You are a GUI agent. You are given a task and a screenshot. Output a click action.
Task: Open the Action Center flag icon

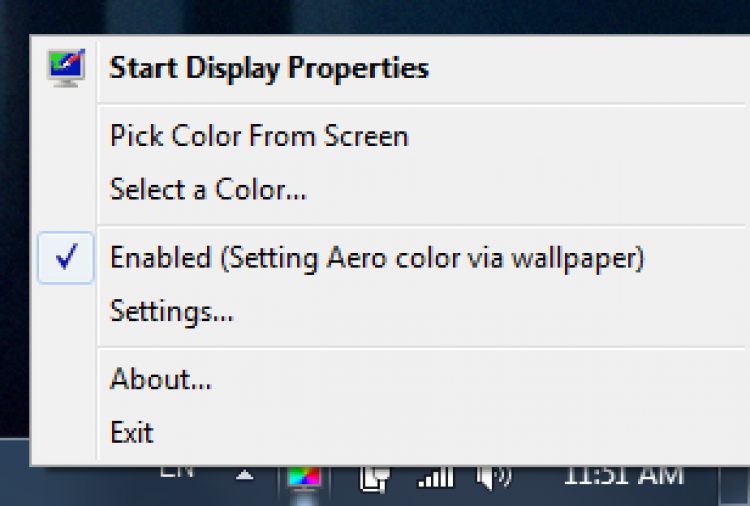click(x=374, y=477)
